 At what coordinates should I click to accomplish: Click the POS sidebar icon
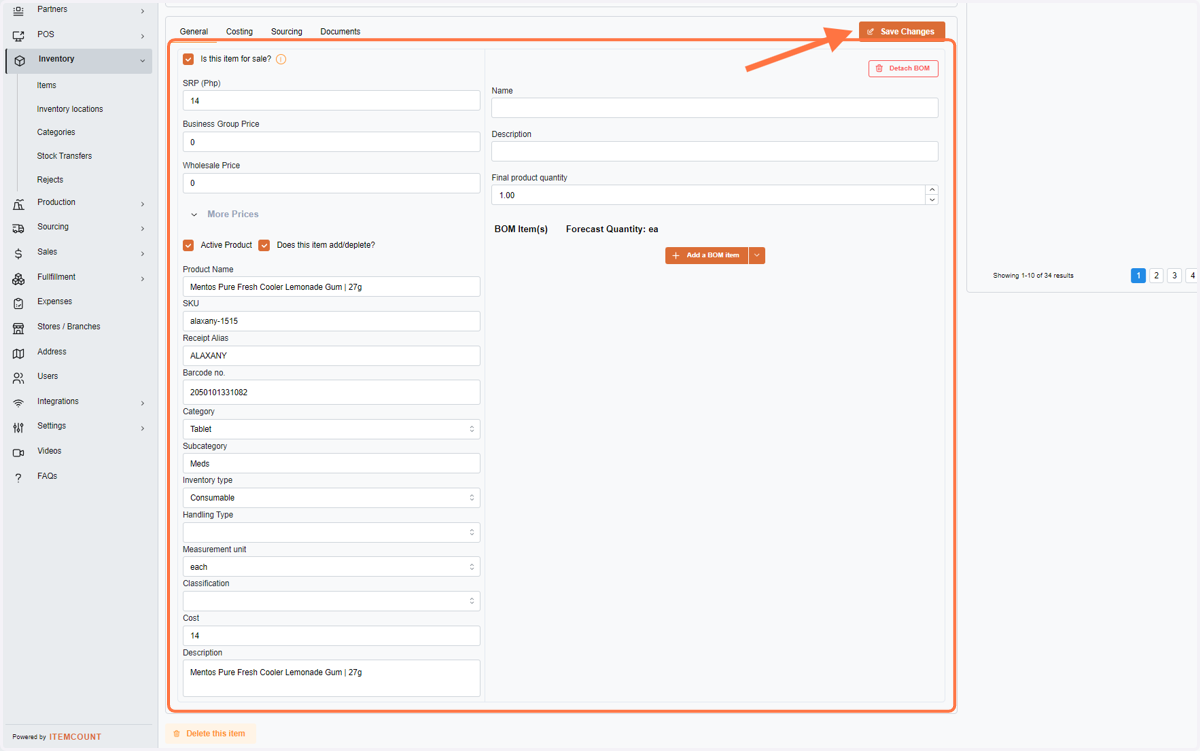point(18,35)
